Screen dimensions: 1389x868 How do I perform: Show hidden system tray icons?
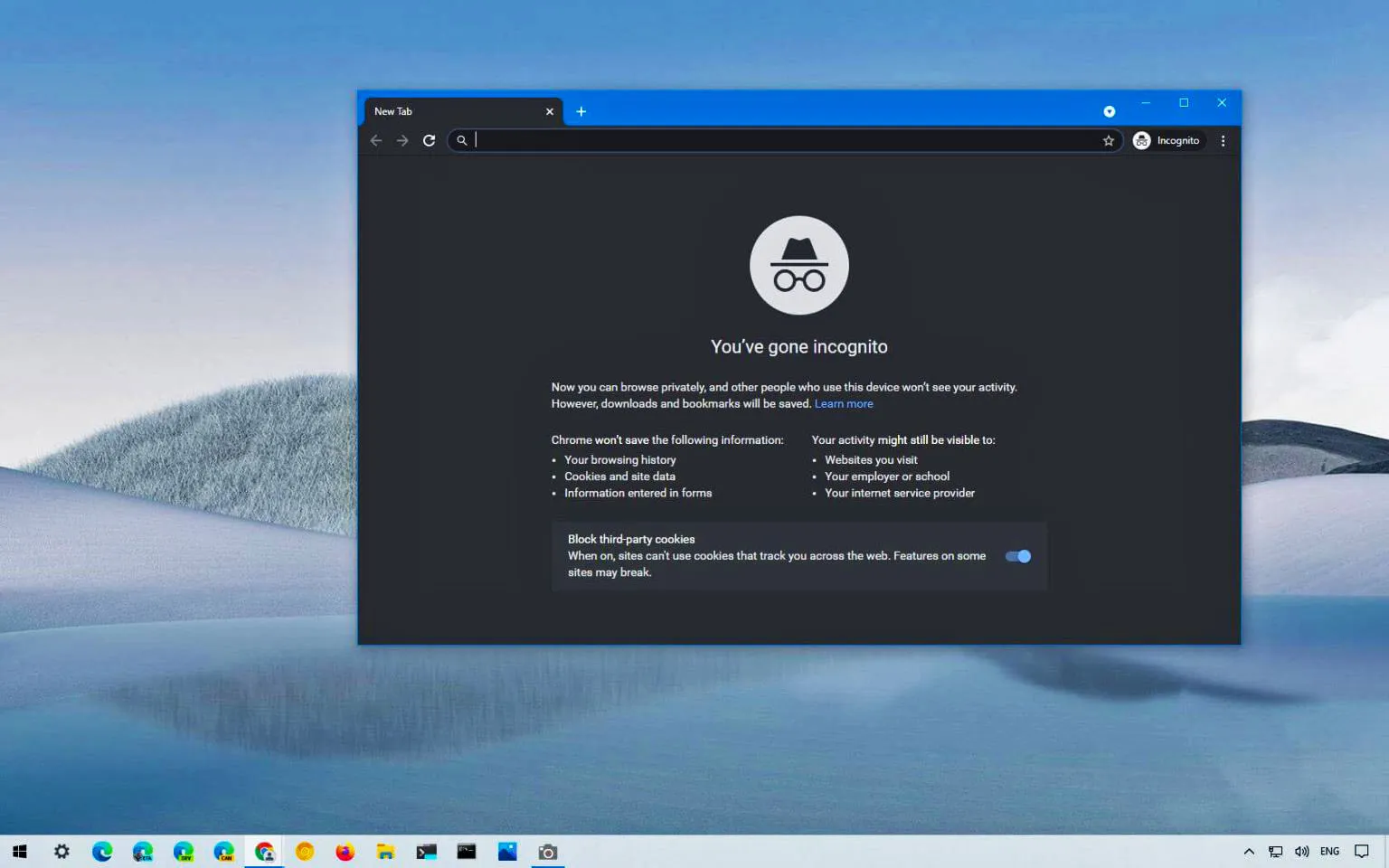(x=1249, y=852)
